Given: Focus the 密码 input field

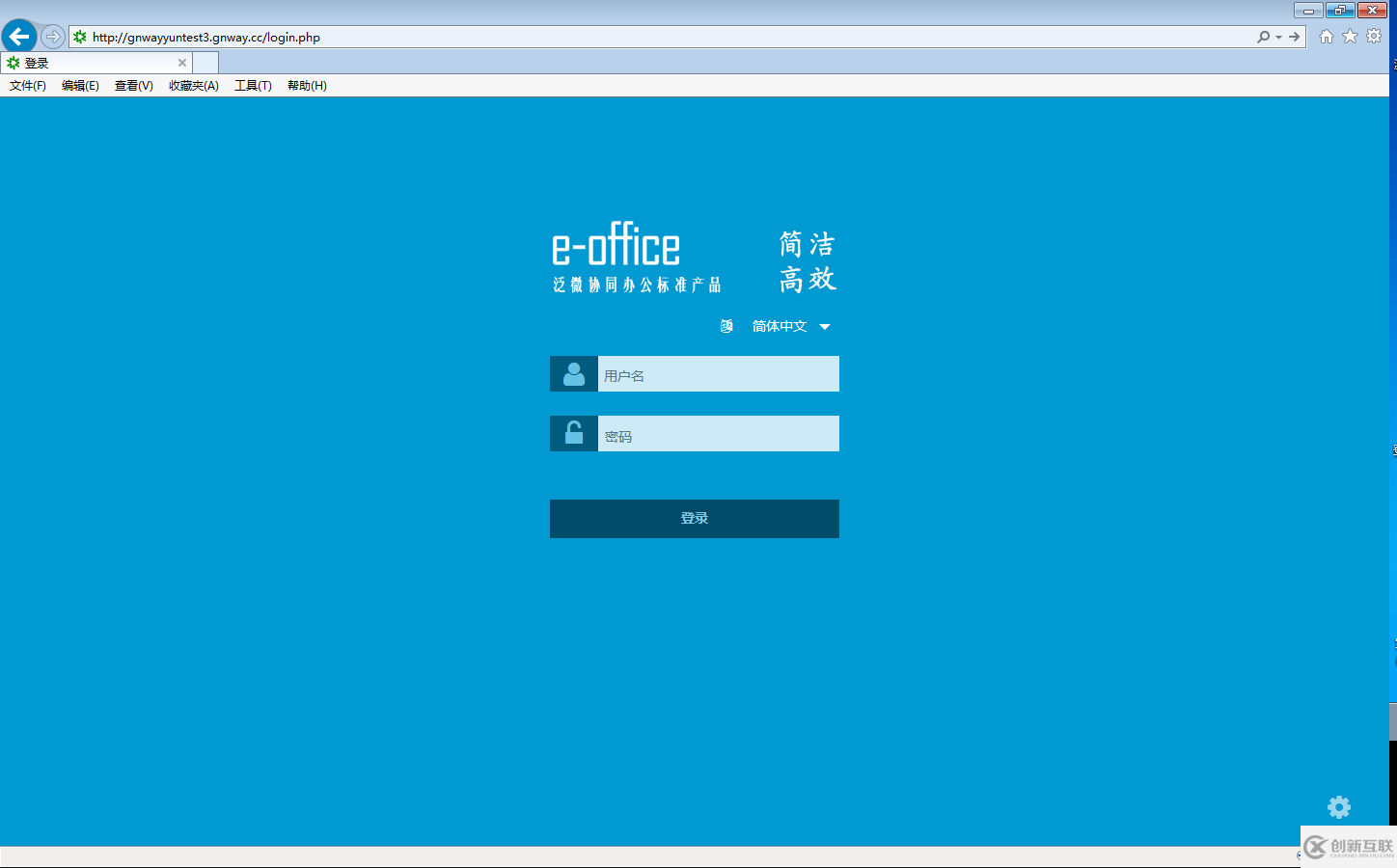Looking at the screenshot, I should click(x=719, y=434).
